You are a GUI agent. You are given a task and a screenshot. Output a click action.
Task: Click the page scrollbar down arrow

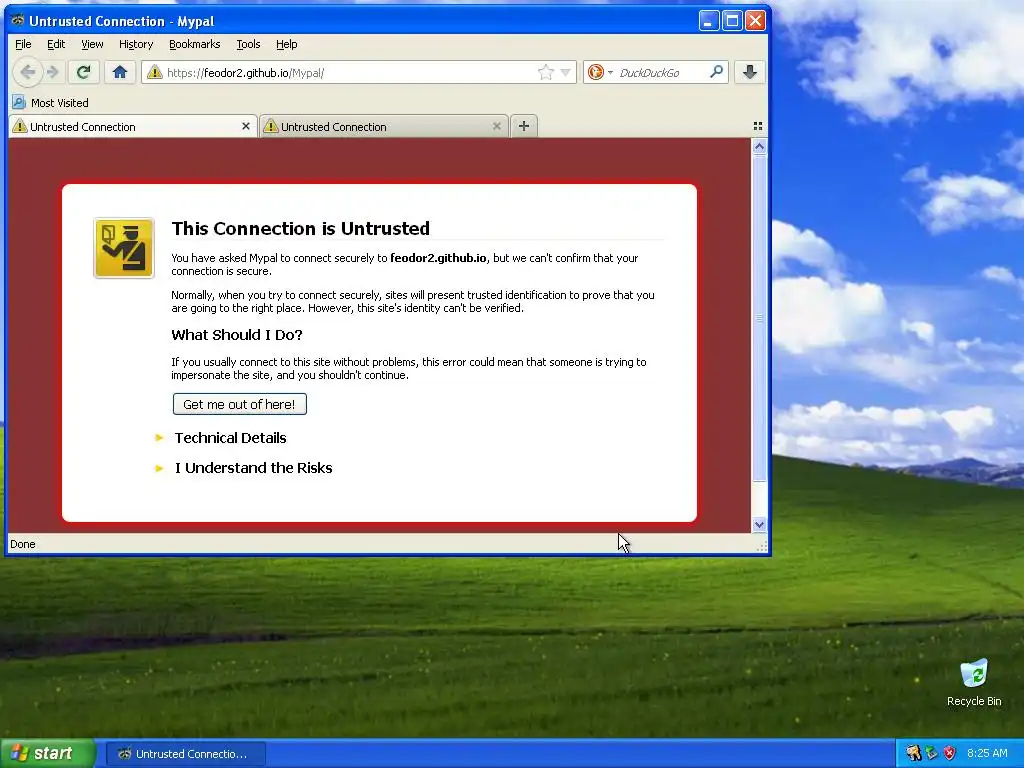pyautogui.click(x=759, y=524)
